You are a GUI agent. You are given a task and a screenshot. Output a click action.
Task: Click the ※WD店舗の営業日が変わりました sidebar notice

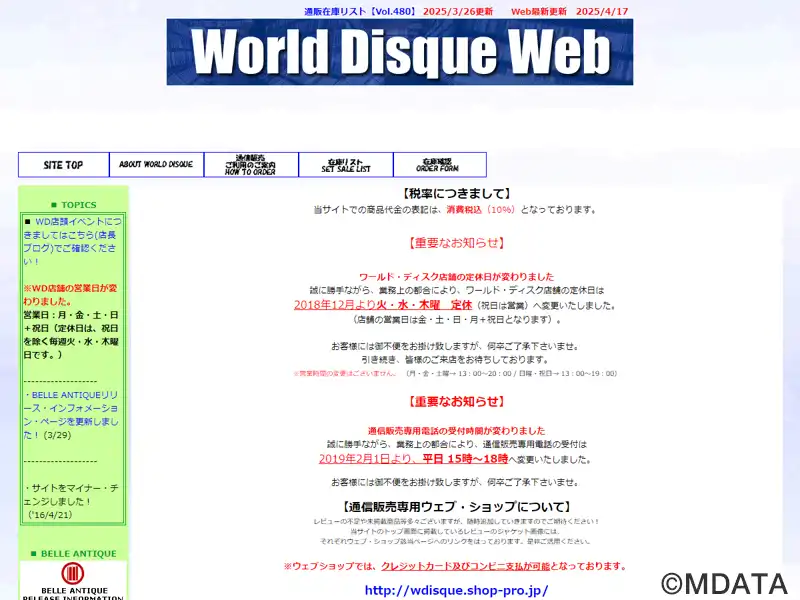(70, 295)
